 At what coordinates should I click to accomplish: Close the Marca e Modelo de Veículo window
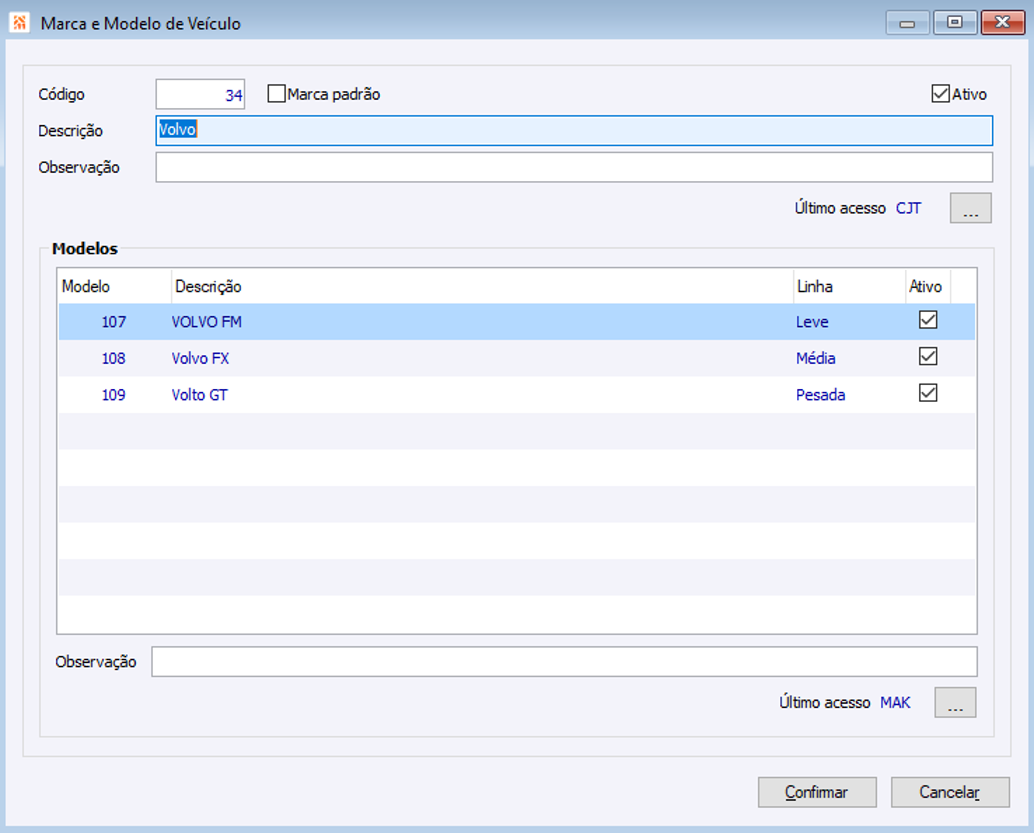tap(1002, 22)
